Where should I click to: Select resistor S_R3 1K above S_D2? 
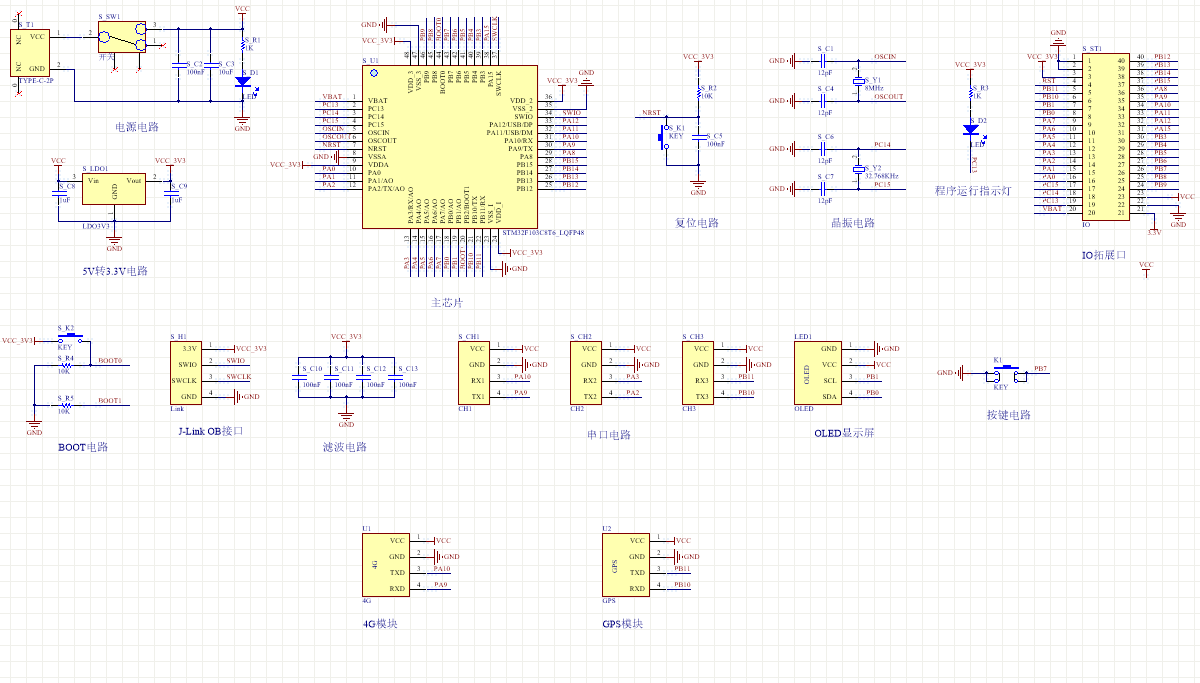[970, 93]
